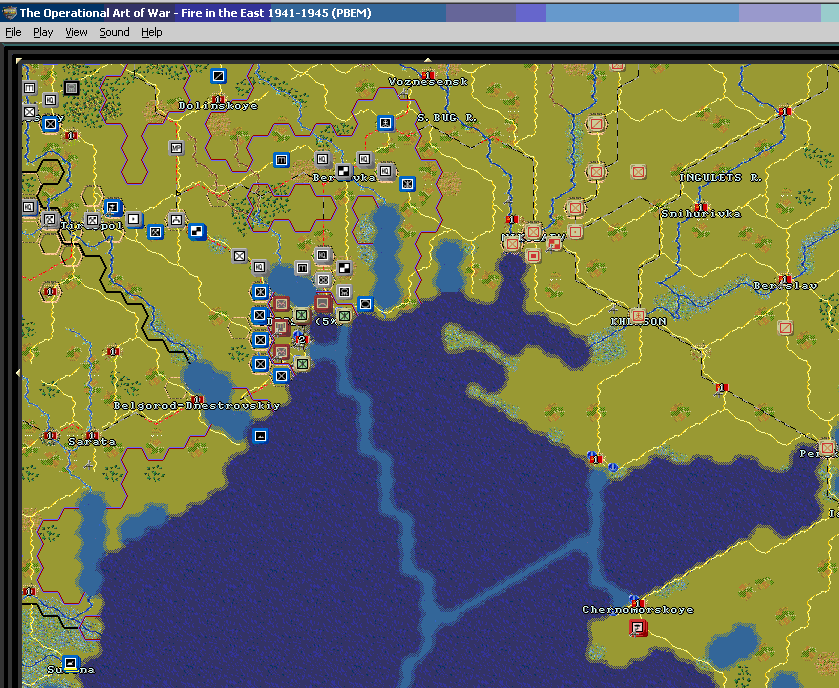Viewport: 839px width, 688px height.
Task: Click the red flag marker near Snihurivka
Action: tap(700, 207)
